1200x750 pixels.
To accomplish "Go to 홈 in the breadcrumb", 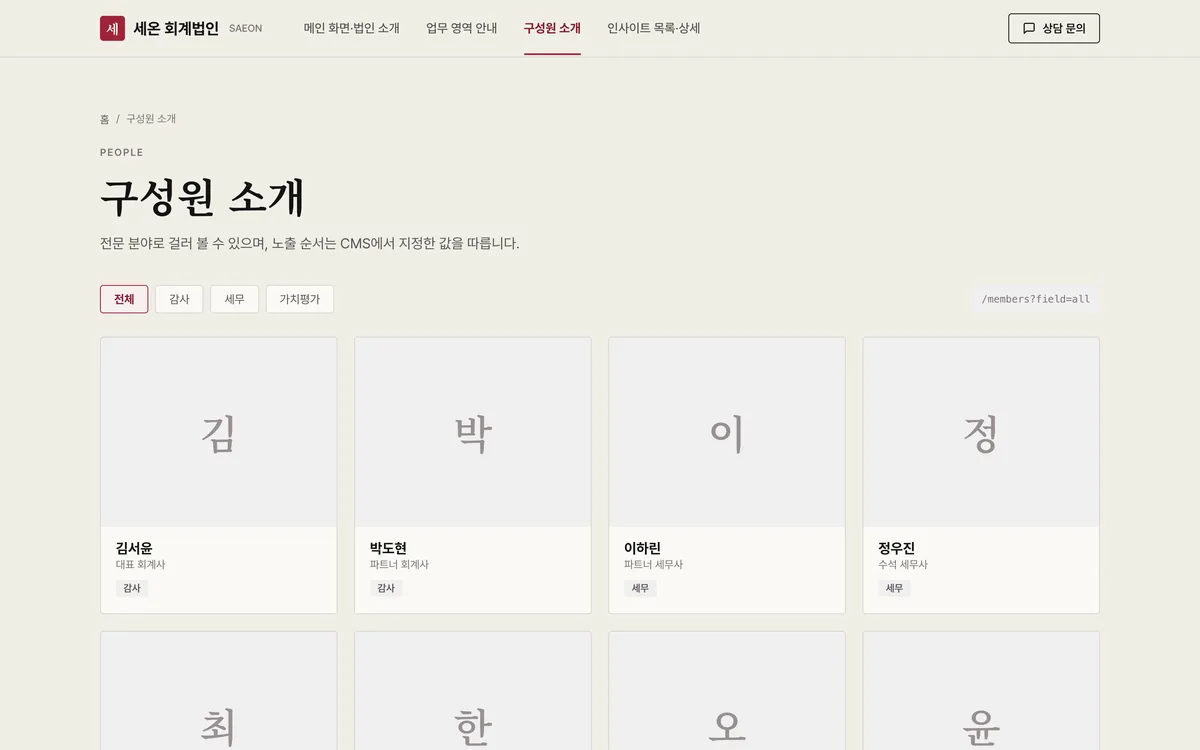I will tap(104, 118).
